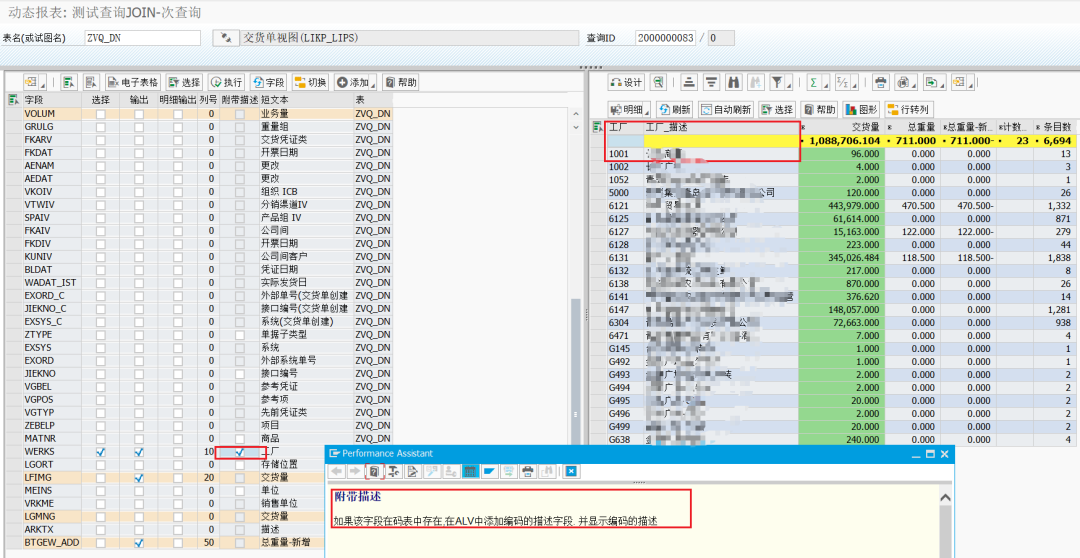
Task: Click the 表名 table name input field
Action: [x=143, y=38]
